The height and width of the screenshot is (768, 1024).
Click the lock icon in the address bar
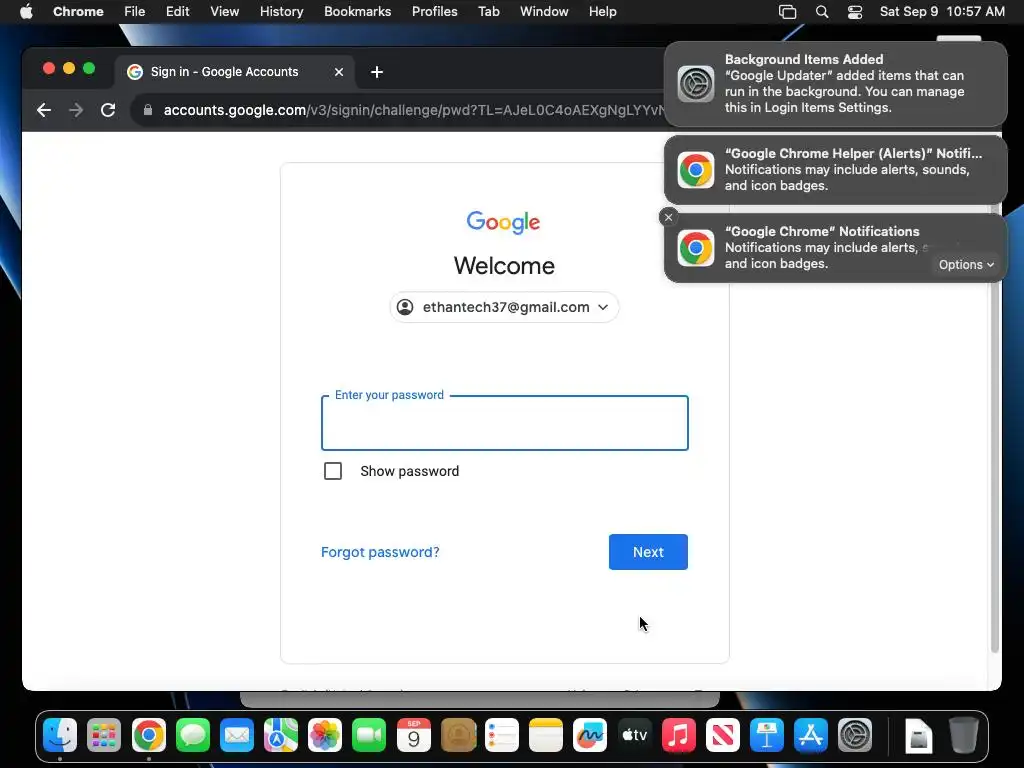click(148, 110)
